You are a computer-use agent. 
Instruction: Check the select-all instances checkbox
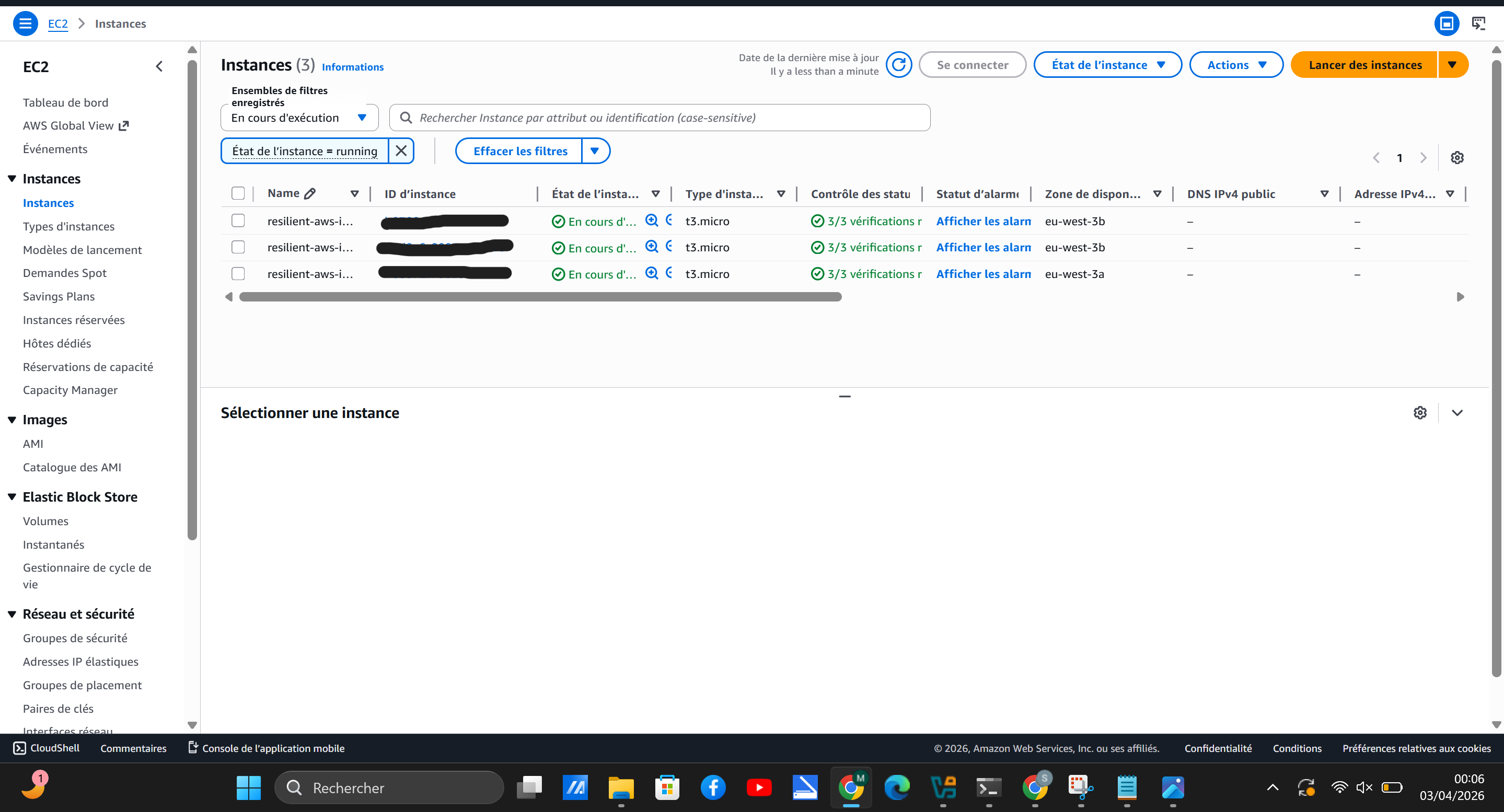pos(238,193)
